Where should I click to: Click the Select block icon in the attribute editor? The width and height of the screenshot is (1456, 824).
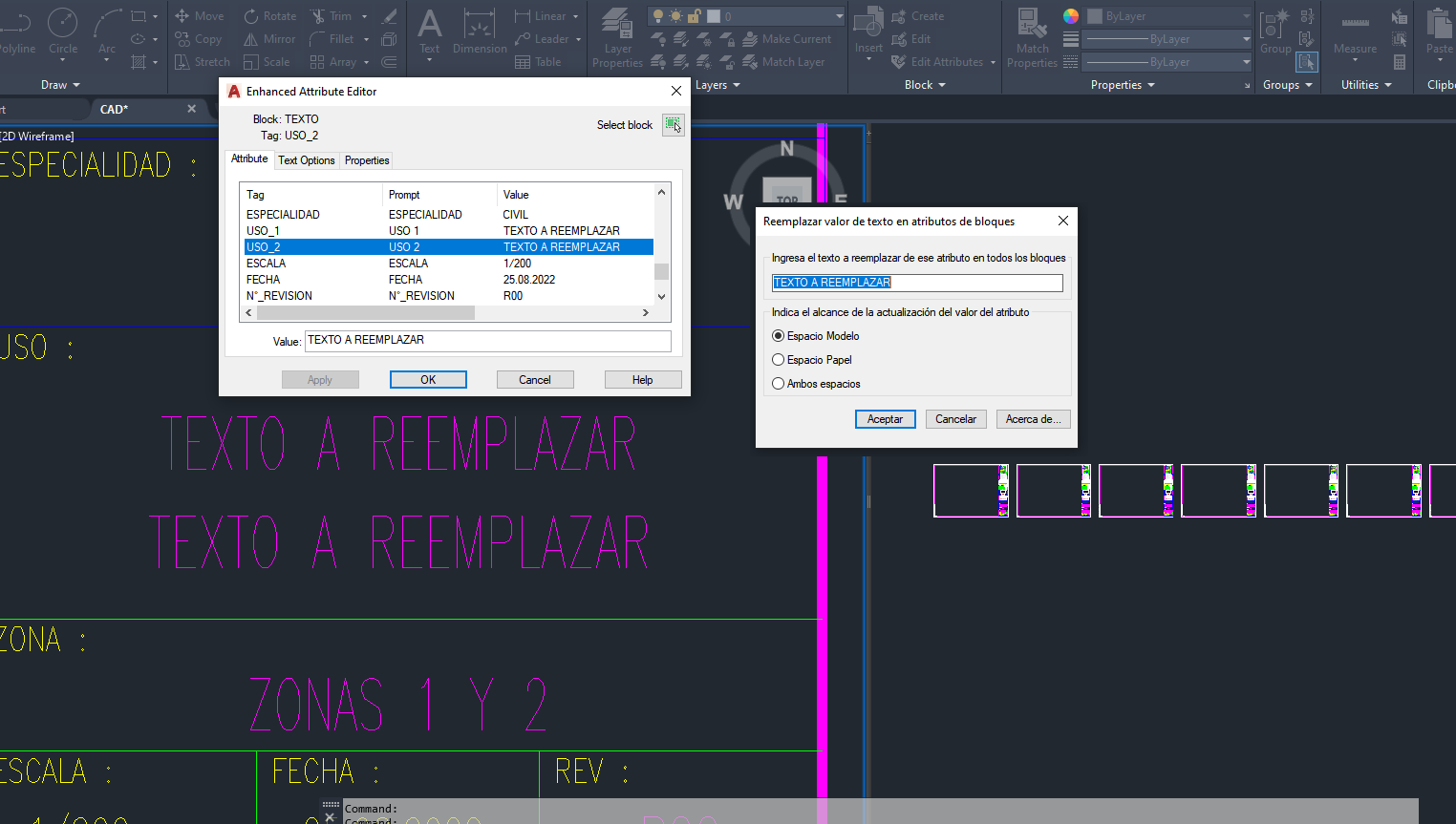click(674, 124)
